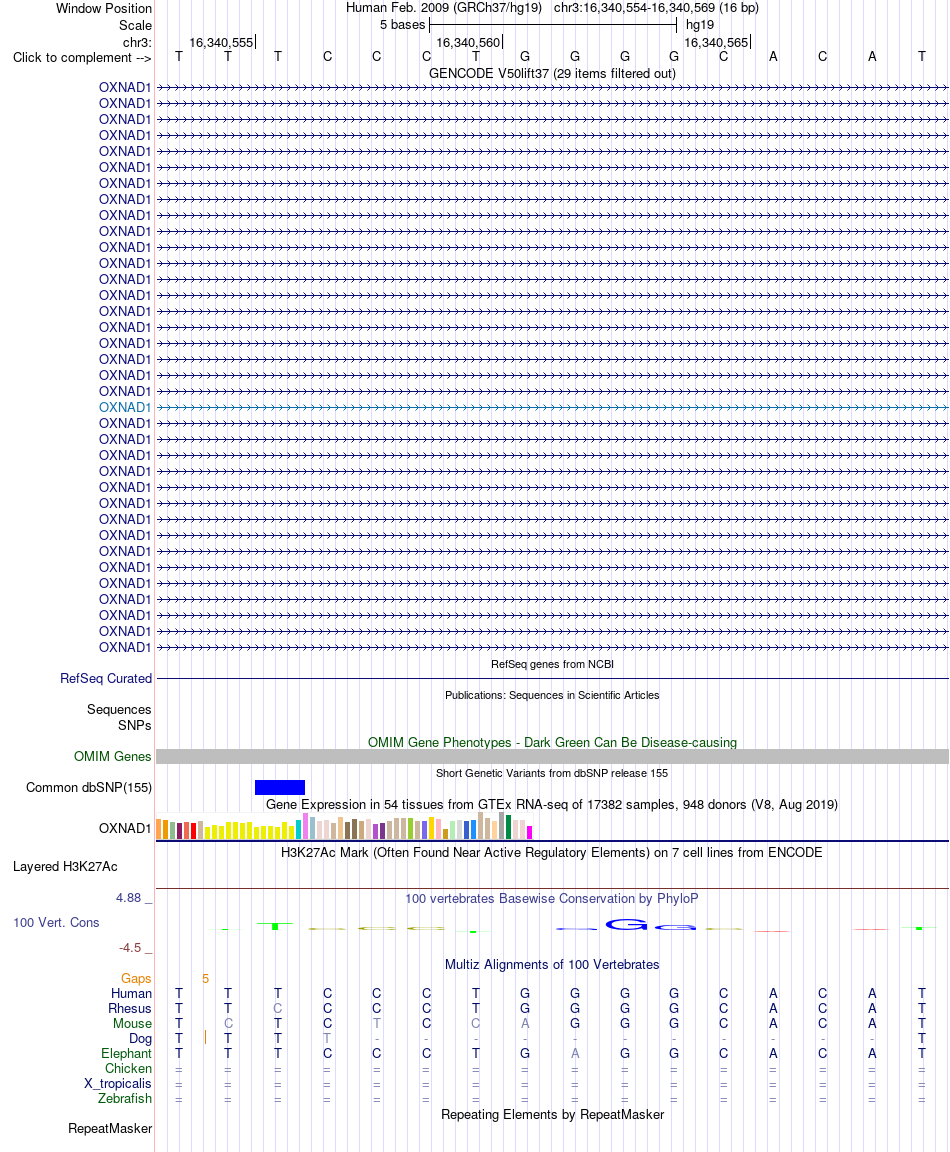The width and height of the screenshot is (950, 1152).
Task: Click the Dog alignment row label
Action: [x=140, y=1038]
